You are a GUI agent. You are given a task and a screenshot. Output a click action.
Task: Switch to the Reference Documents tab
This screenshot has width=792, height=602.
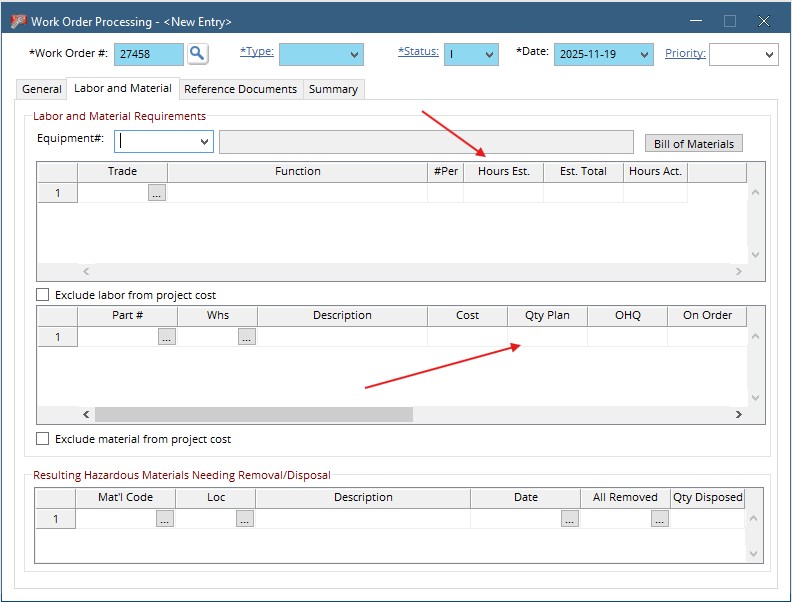240,89
